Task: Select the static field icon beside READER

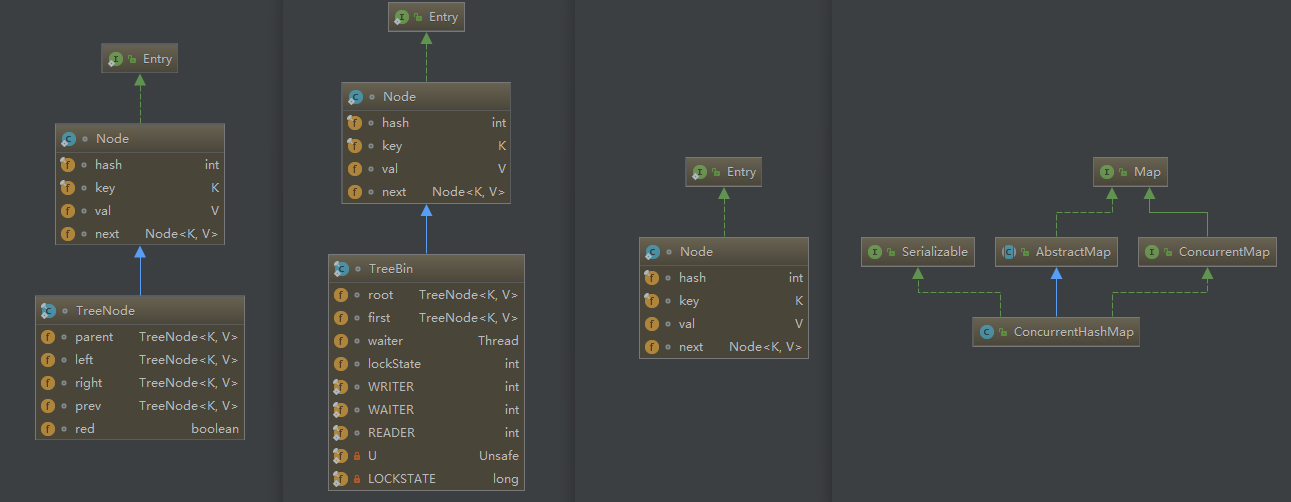Action: coord(341,433)
